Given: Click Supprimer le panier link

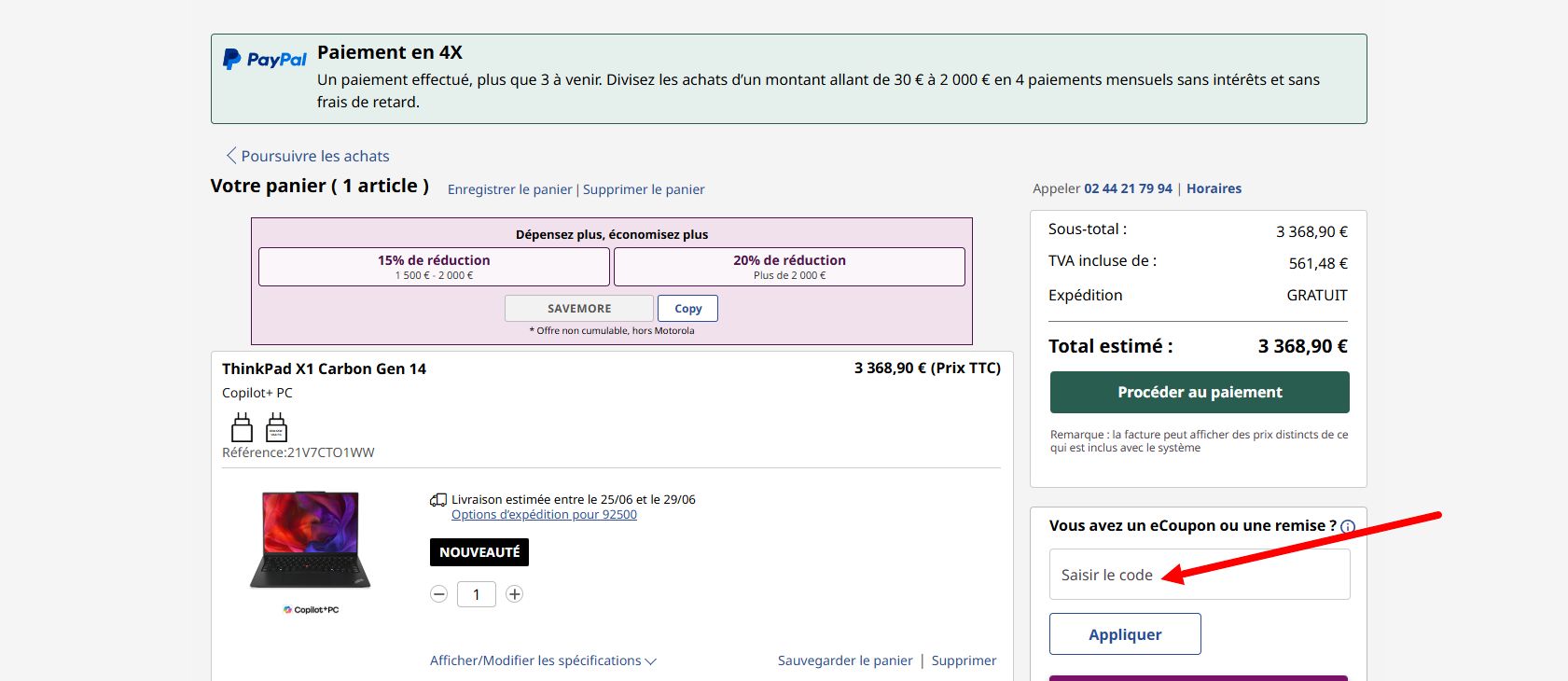Looking at the screenshot, I should pyautogui.click(x=644, y=189).
